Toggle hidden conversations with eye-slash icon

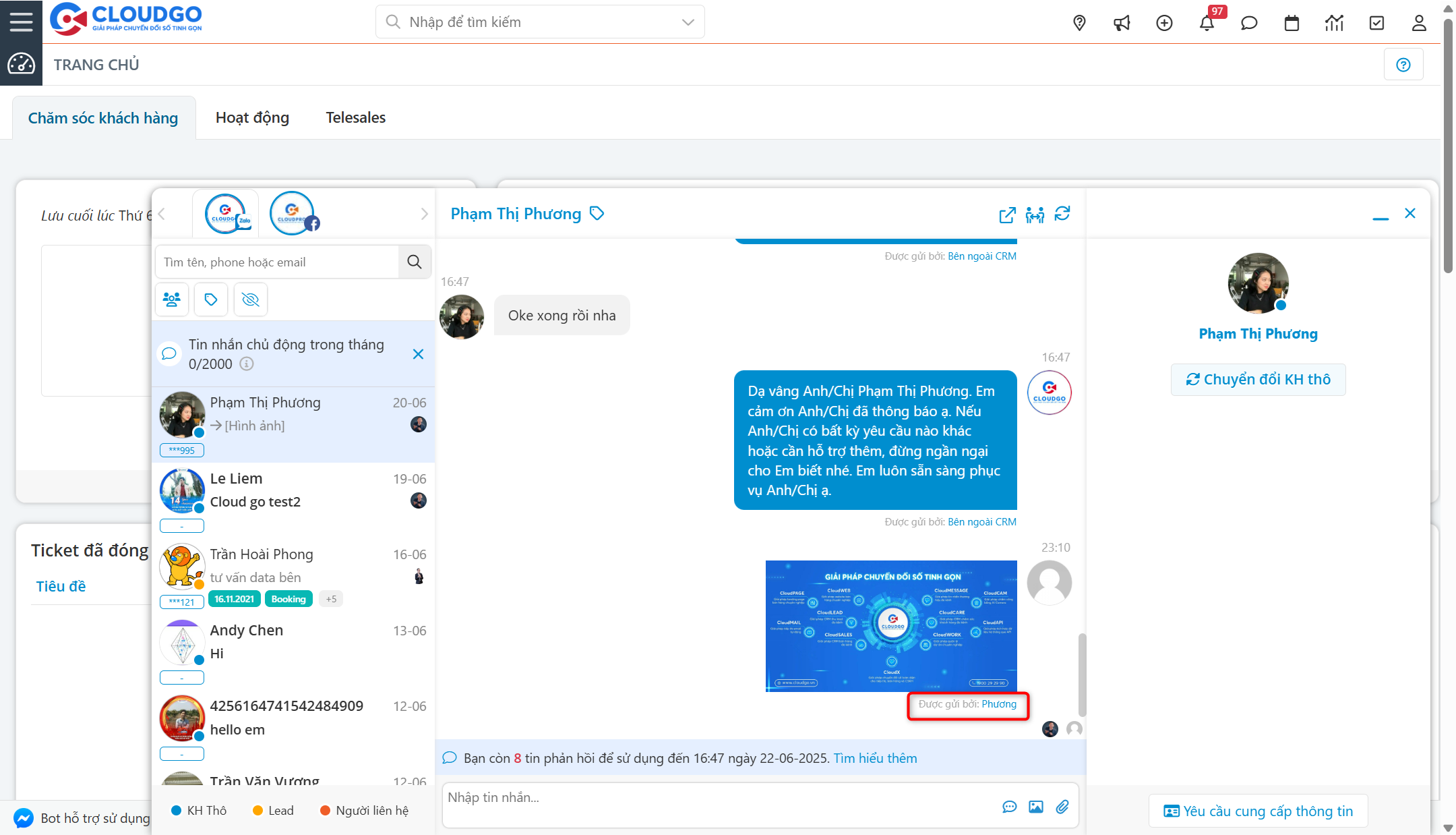pos(250,299)
